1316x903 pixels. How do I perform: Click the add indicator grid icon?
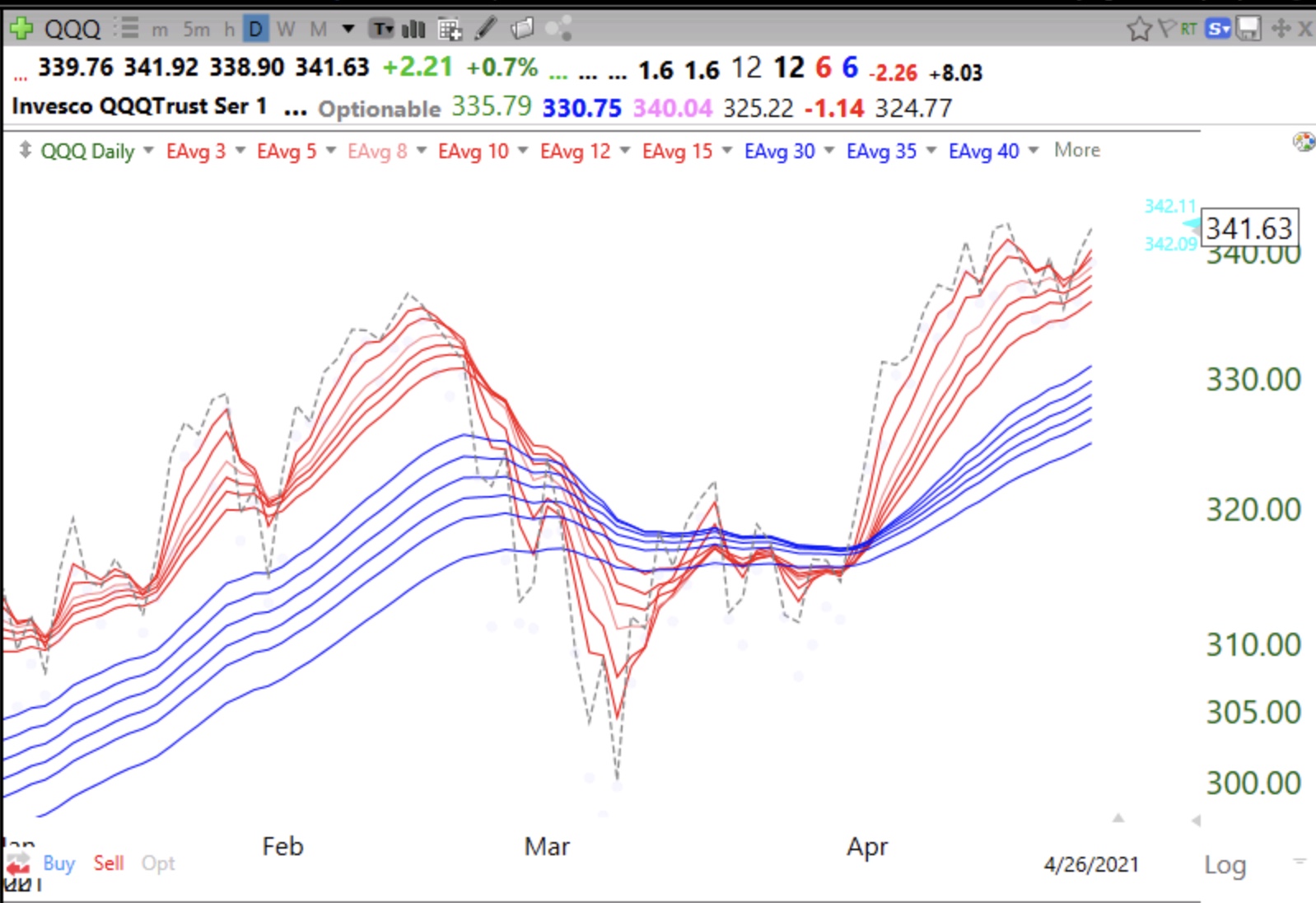pyautogui.click(x=450, y=30)
